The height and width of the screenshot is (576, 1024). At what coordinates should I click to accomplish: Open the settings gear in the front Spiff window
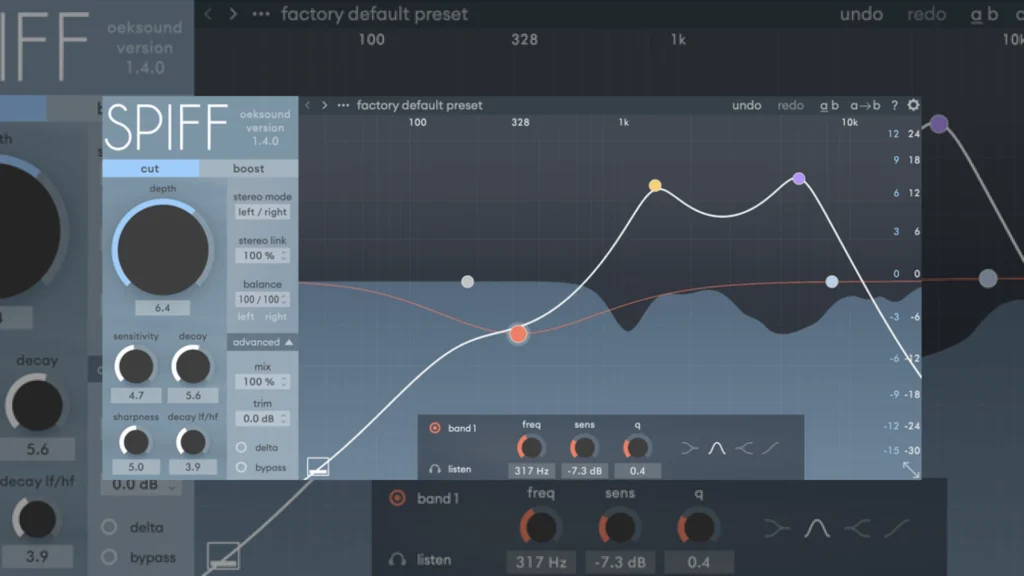[913, 104]
